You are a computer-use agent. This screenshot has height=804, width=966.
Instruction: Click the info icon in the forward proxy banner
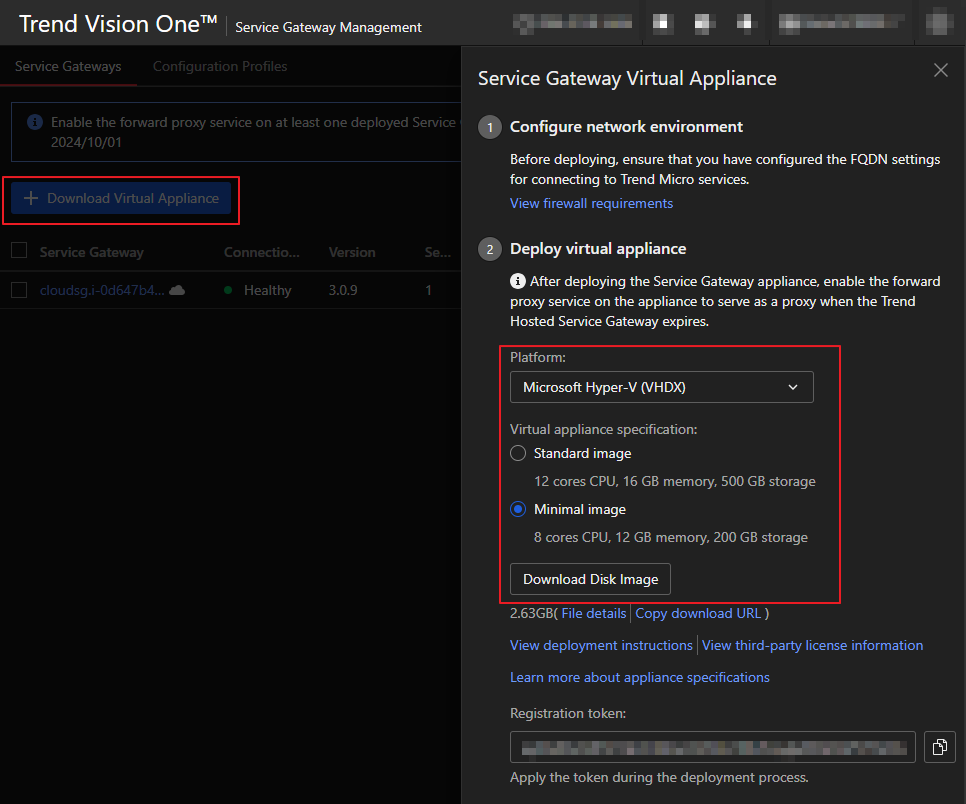click(x=35, y=122)
